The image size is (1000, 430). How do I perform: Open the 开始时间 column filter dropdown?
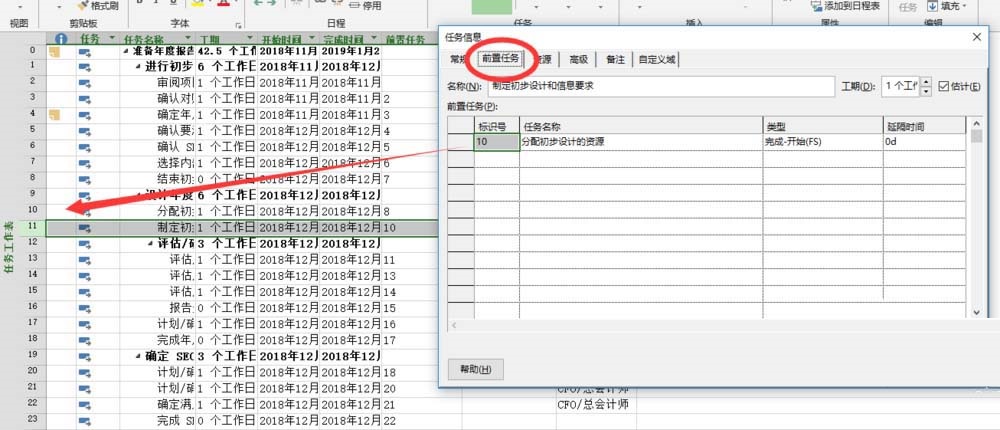tap(312, 38)
